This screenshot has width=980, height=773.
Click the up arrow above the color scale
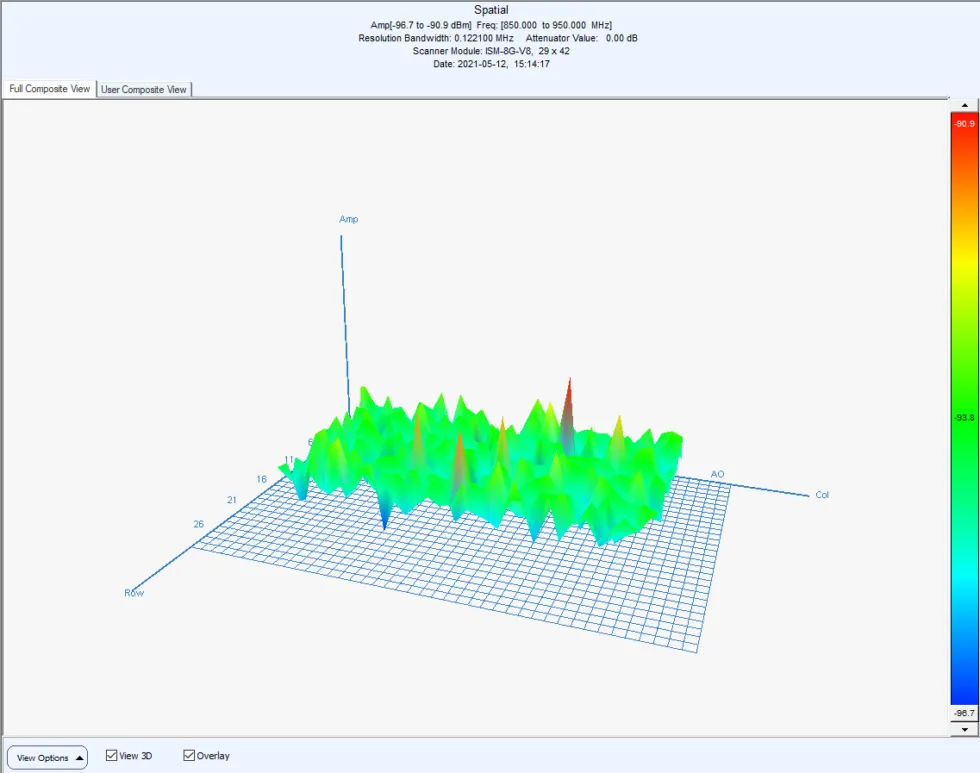(x=964, y=105)
